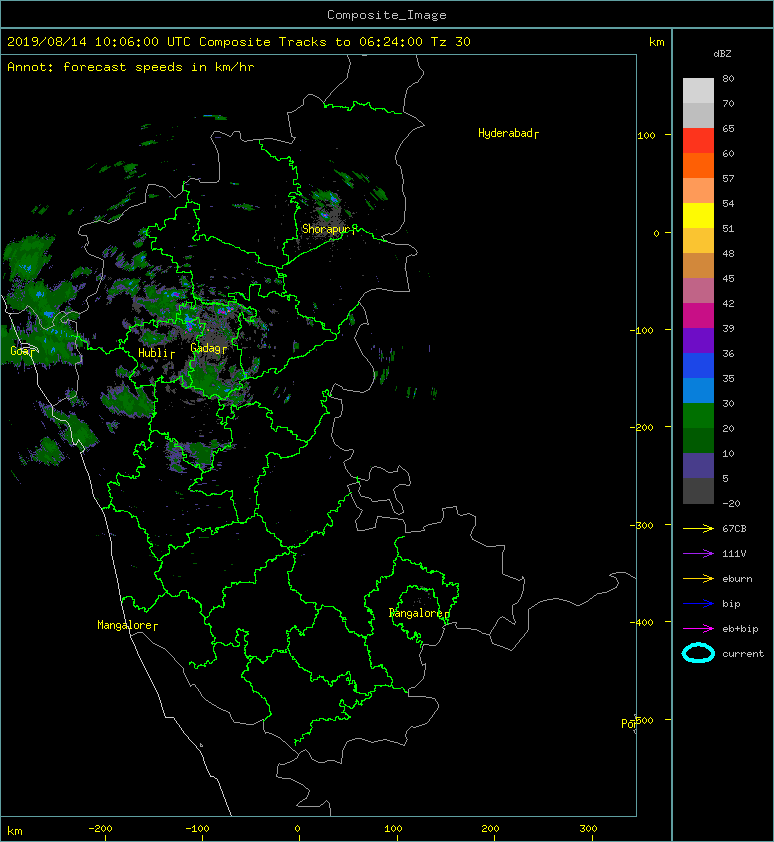
Task: Click the -300 tick on vertical axis
Action: 641,525
